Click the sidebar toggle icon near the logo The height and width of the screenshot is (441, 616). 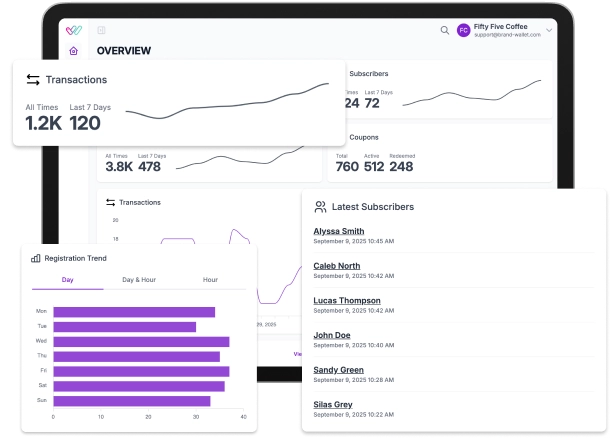point(101,30)
